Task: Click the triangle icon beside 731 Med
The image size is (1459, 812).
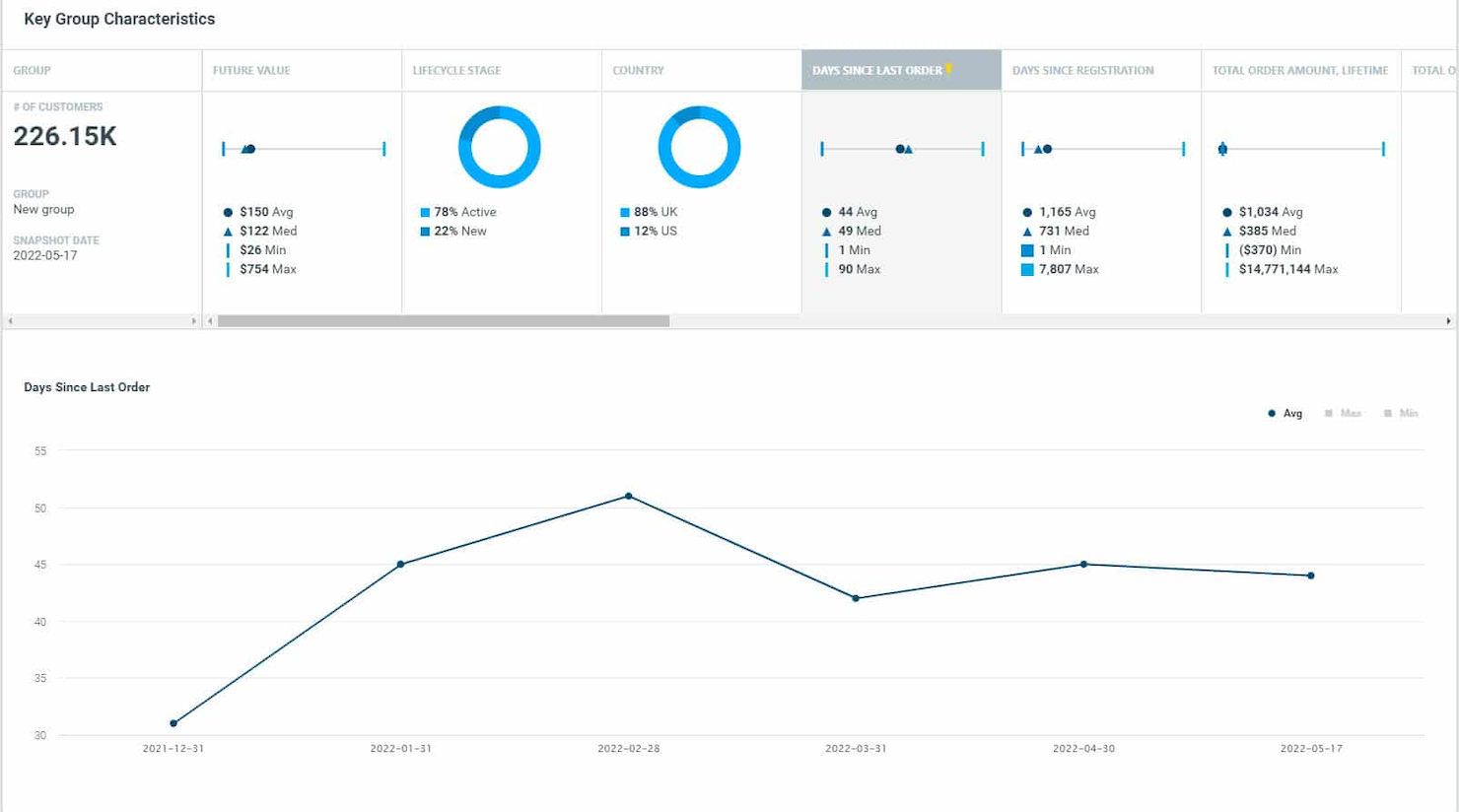Action: [1026, 231]
